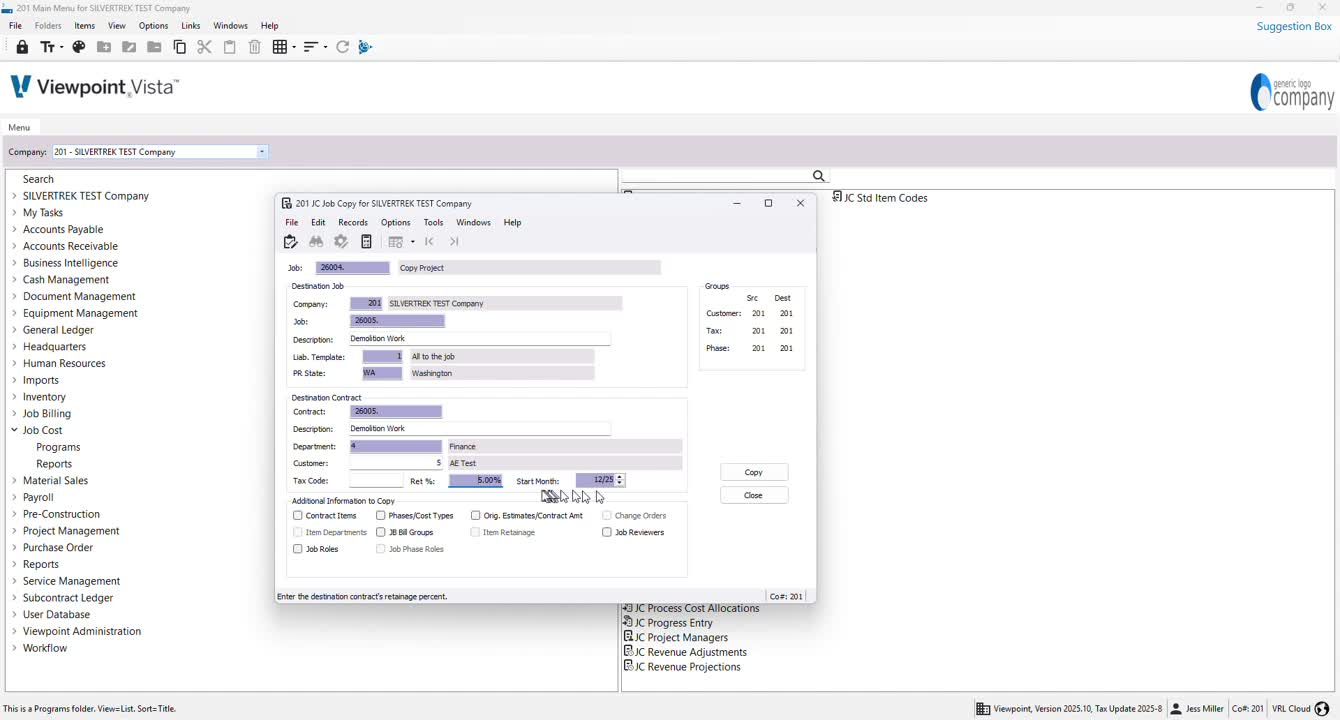Click the edit folder icon
The height and width of the screenshot is (720, 1340).
(x=129, y=47)
